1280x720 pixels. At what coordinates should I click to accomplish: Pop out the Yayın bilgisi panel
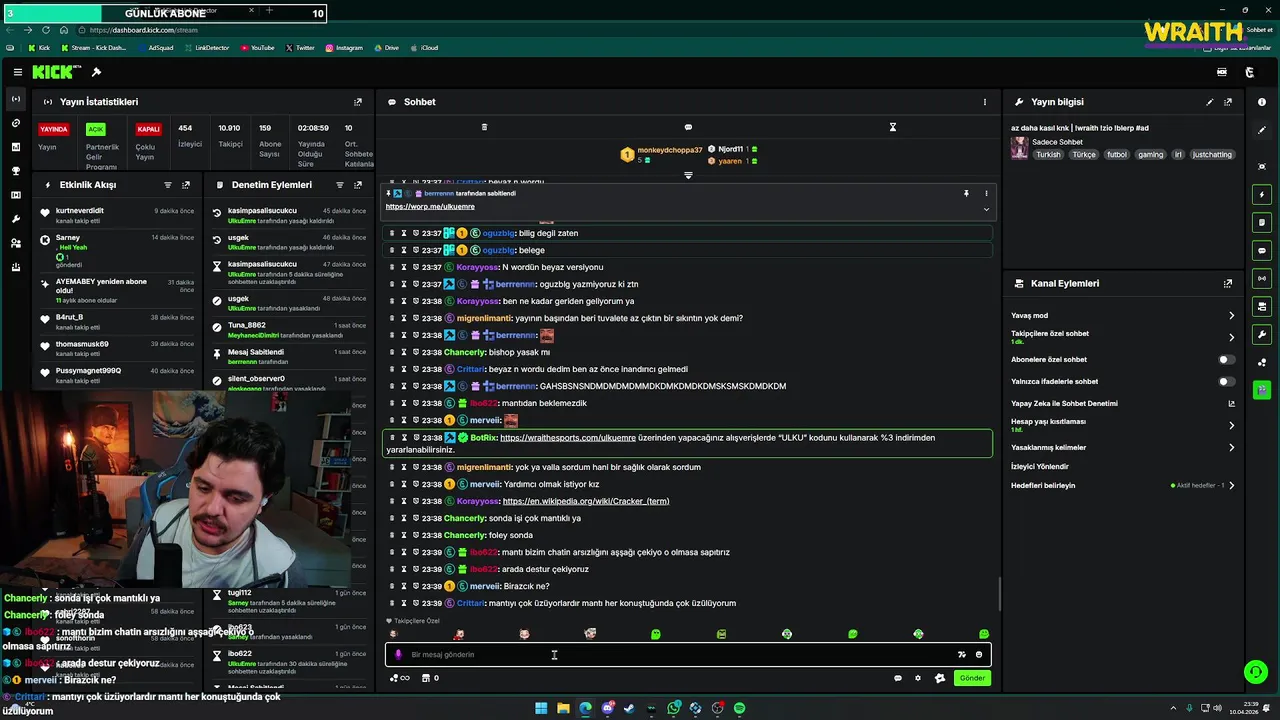1228,102
